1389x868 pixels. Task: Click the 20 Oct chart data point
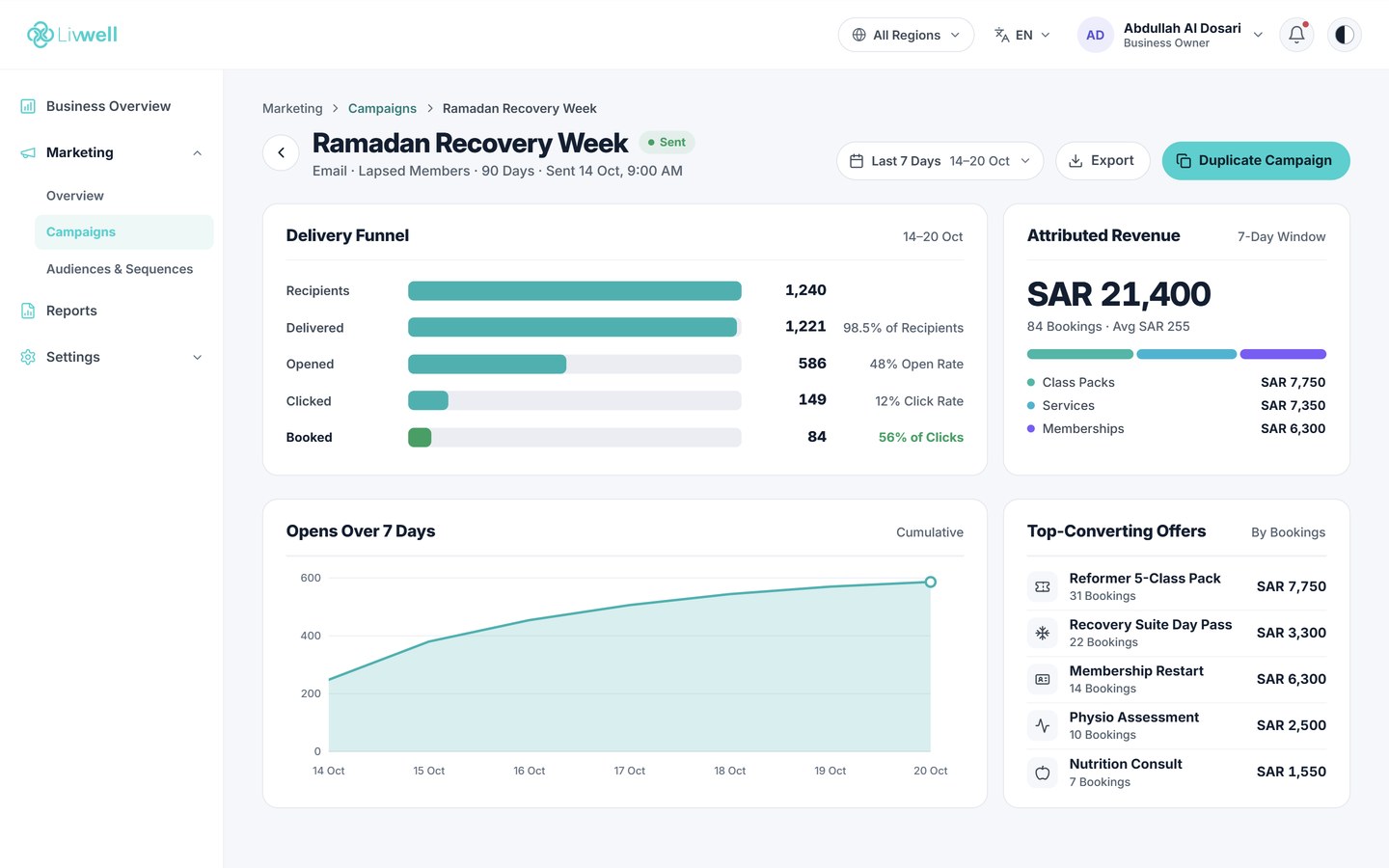click(931, 582)
